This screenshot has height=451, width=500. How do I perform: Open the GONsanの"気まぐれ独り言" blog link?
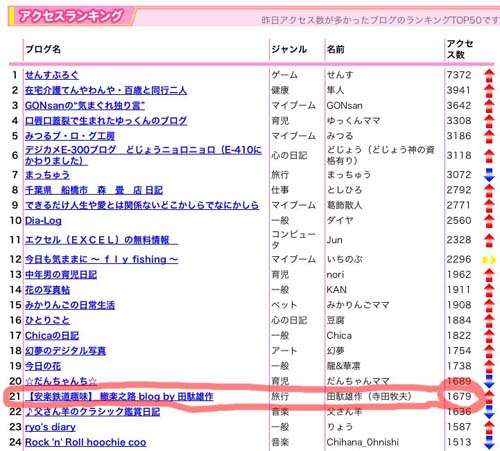85,106
